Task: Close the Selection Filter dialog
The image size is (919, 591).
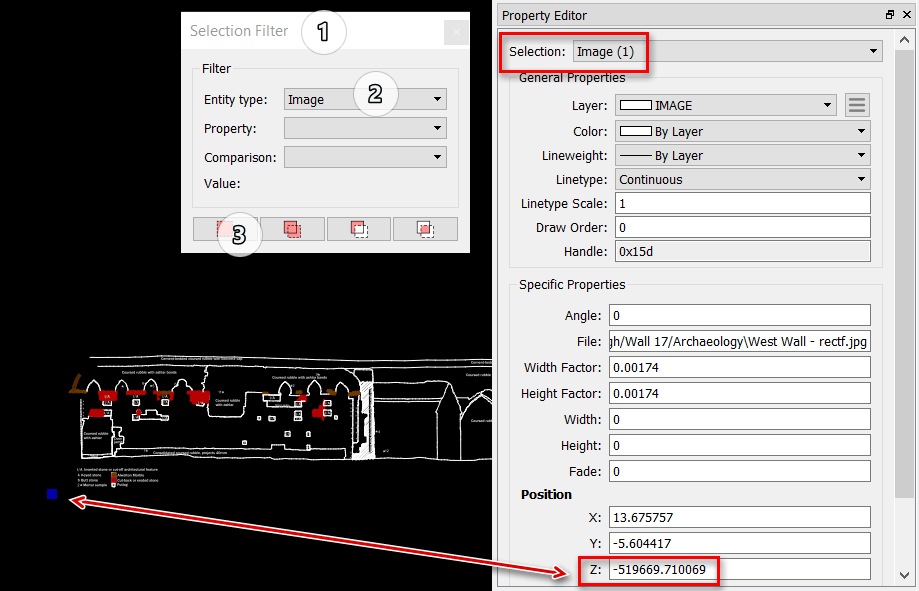Action: pos(456,32)
